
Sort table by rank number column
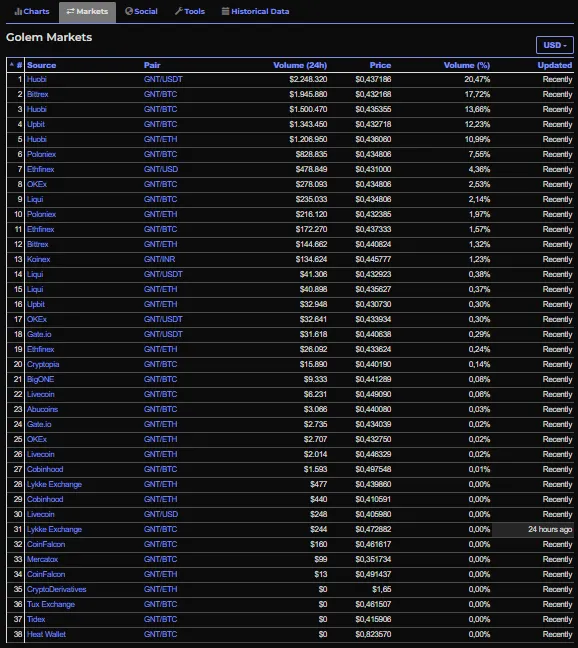click(x=16, y=65)
